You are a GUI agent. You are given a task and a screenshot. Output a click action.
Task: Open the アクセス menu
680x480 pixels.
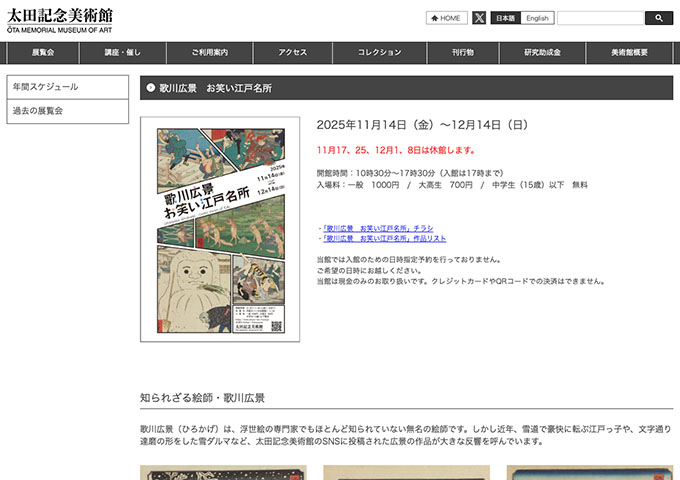tap(293, 52)
